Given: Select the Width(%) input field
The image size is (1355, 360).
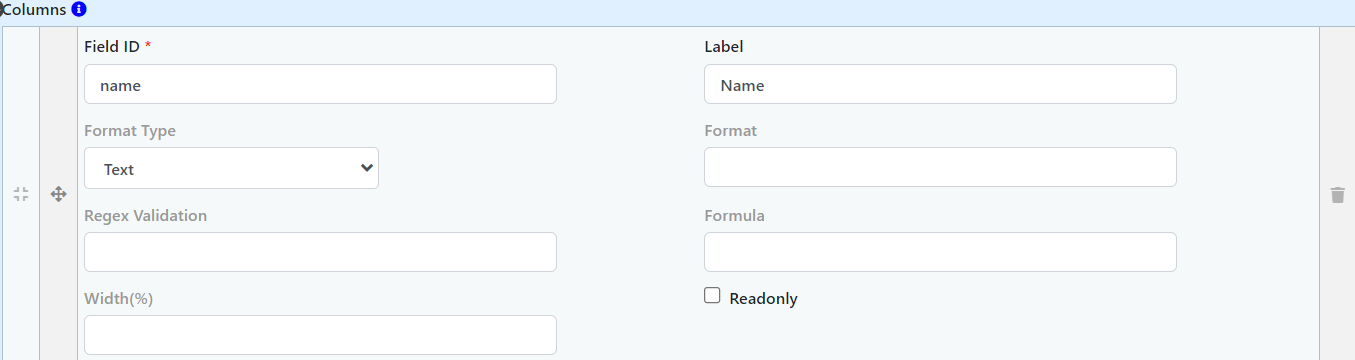Looking at the screenshot, I should pos(320,335).
